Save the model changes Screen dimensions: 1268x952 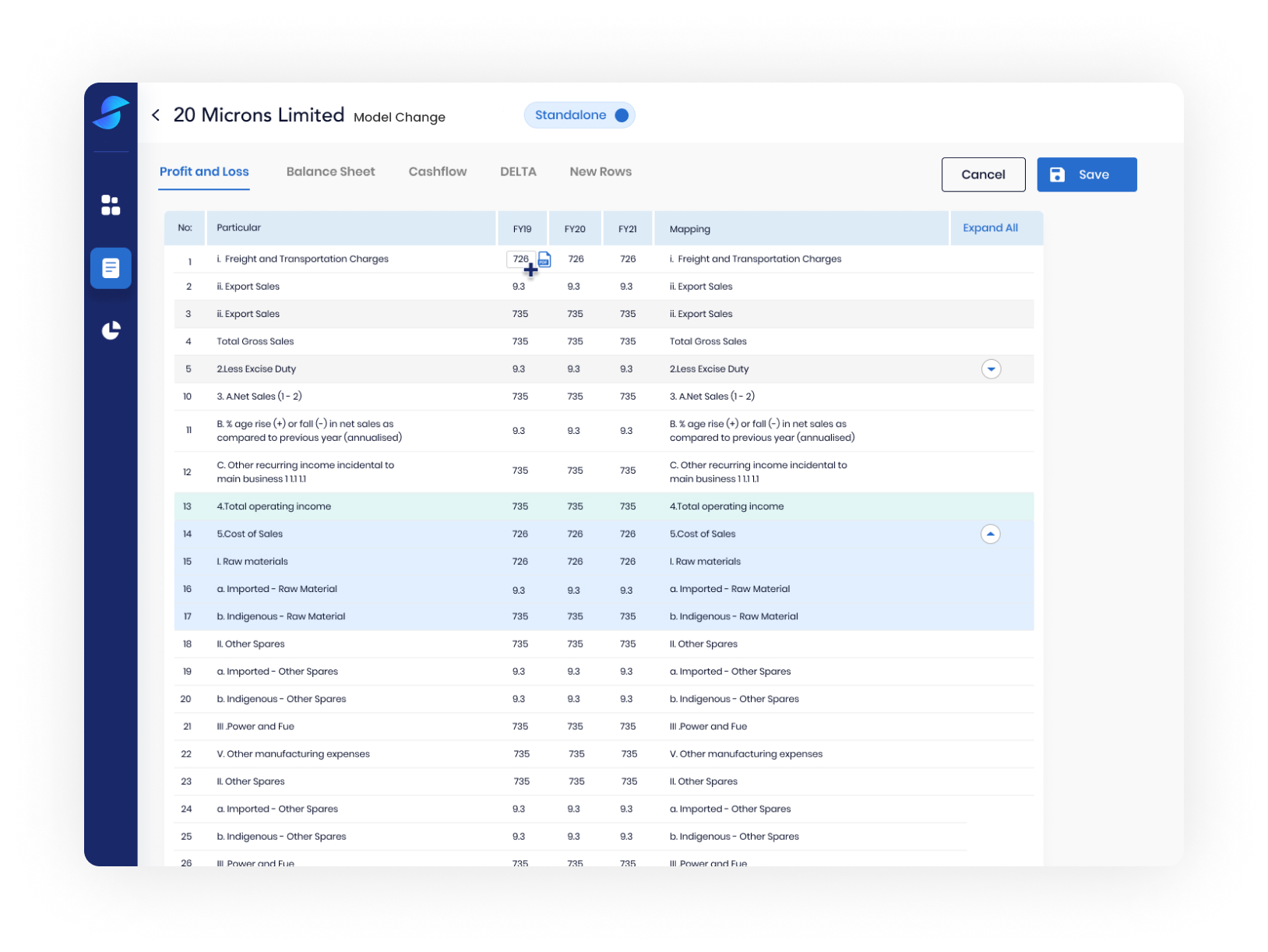click(x=1087, y=175)
